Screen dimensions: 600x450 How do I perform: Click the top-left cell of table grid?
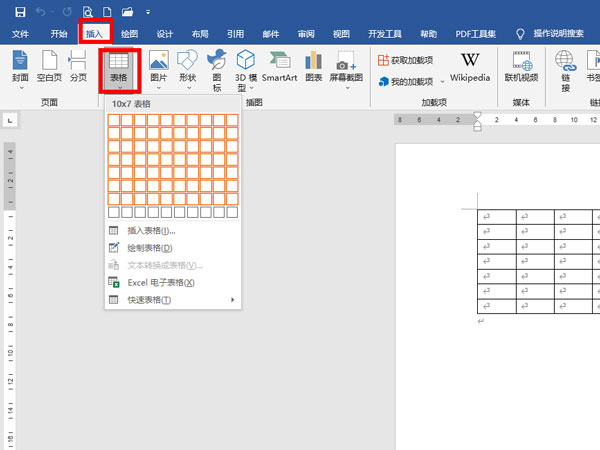click(x=114, y=121)
